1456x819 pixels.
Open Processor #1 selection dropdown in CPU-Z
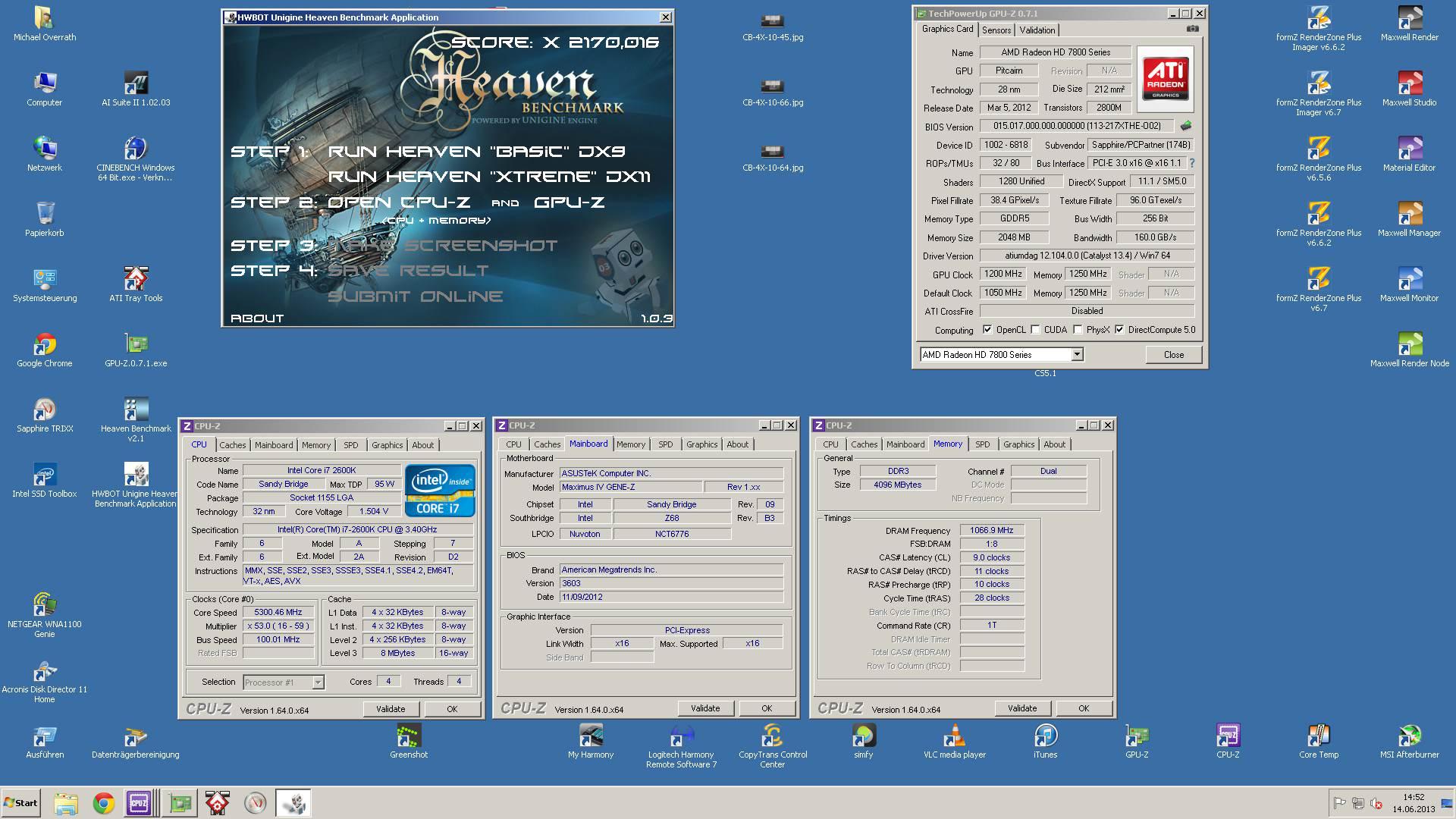(318, 682)
